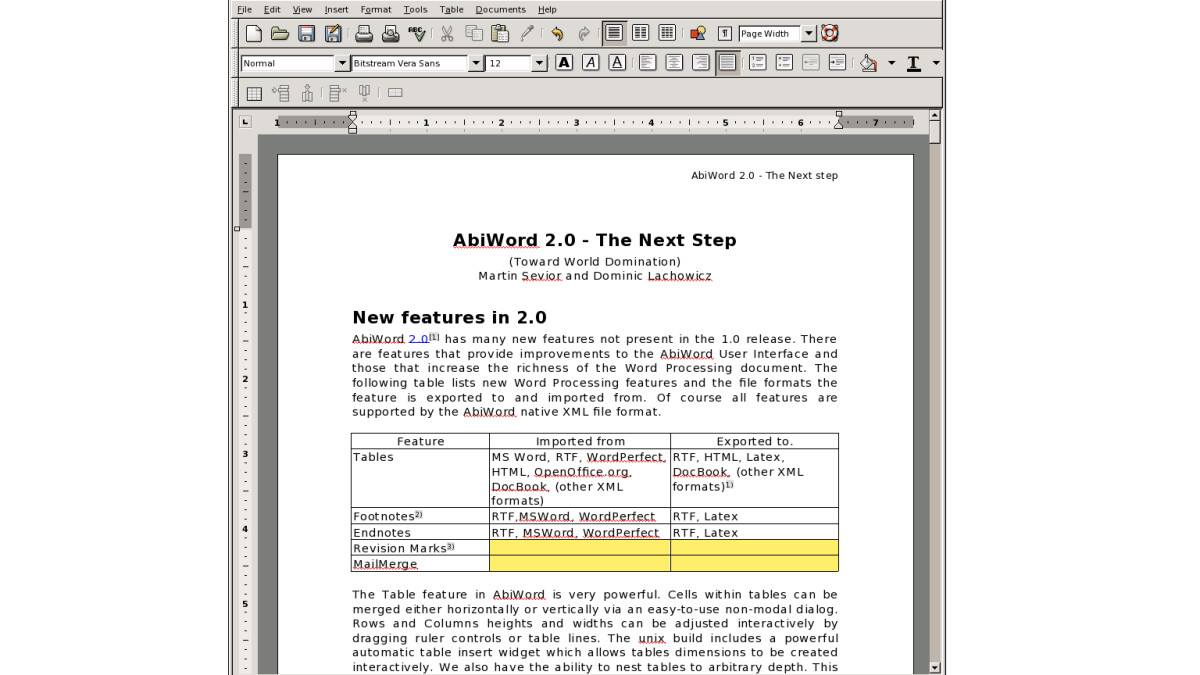
Task: Click the tab type selector beside ruler
Action: pyautogui.click(x=245, y=122)
